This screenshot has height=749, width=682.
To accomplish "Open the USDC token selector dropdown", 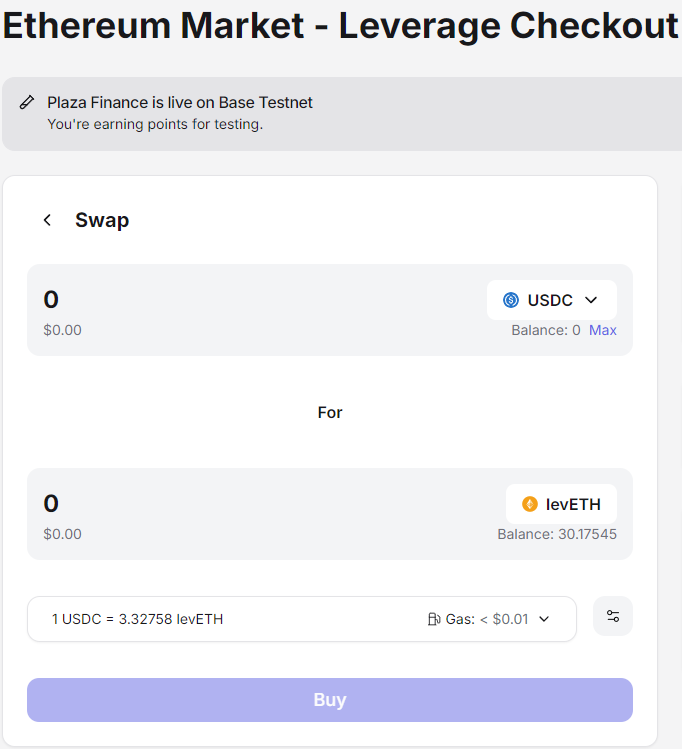I will tap(552, 300).
